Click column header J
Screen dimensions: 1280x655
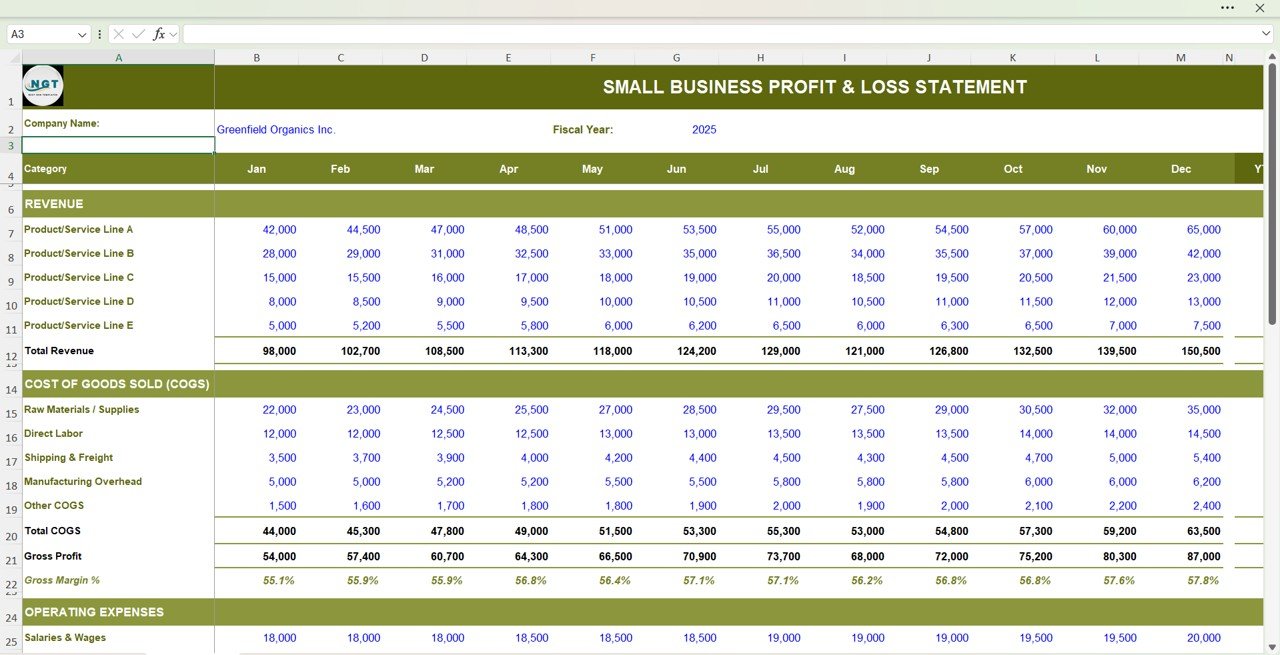929,57
